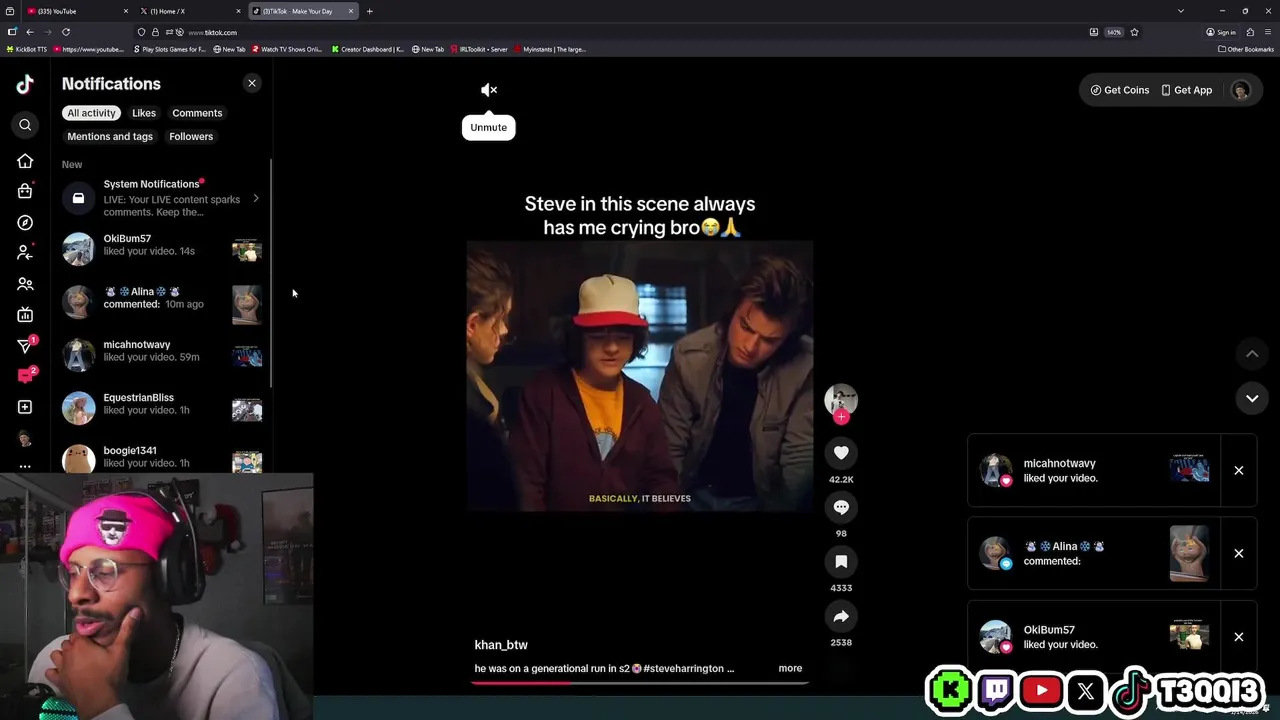Follow creator via red plus badge
Screen dimensions: 1280x720
pyautogui.click(x=841, y=417)
